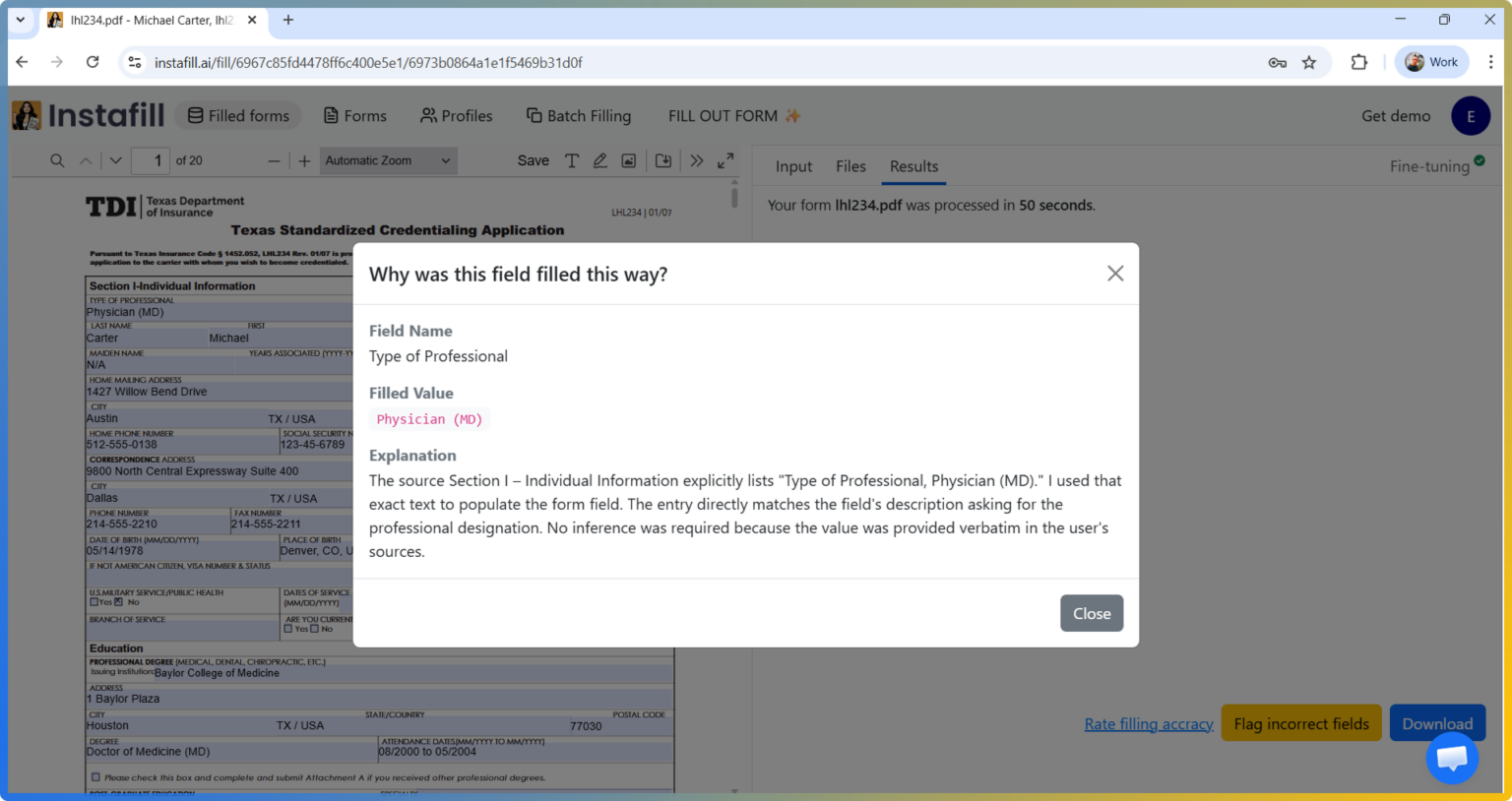Open the Profiles section in the navigation
Screen dimensions: 1512x801
456,115
